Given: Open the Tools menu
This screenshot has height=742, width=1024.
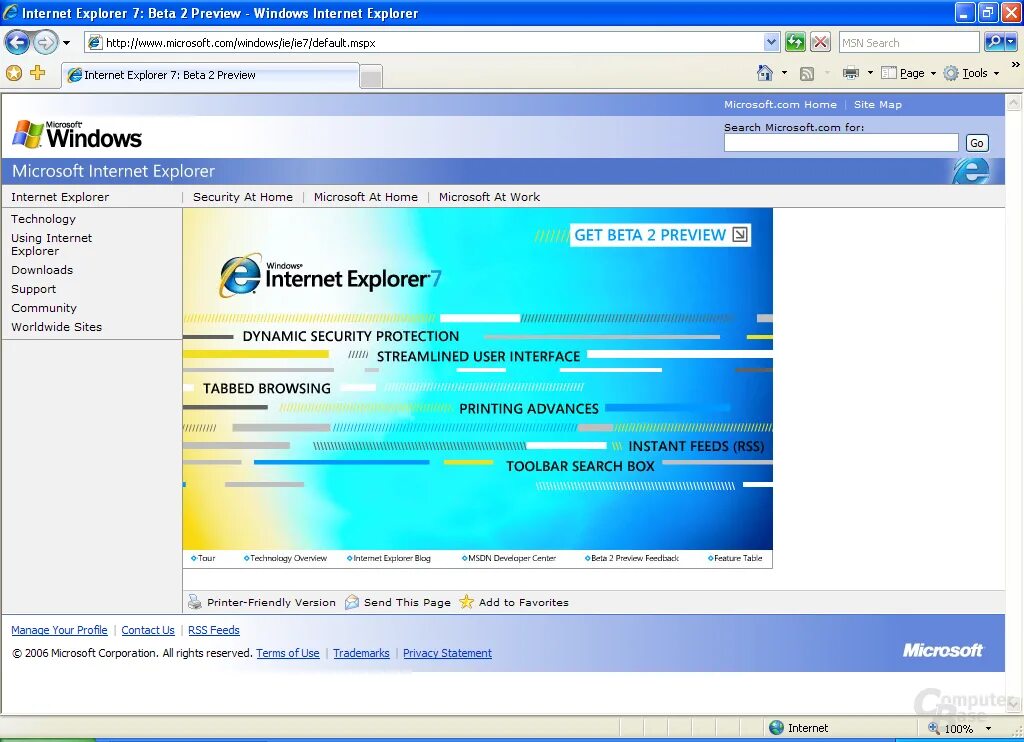Looking at the screenshot, I should (971, 73).
